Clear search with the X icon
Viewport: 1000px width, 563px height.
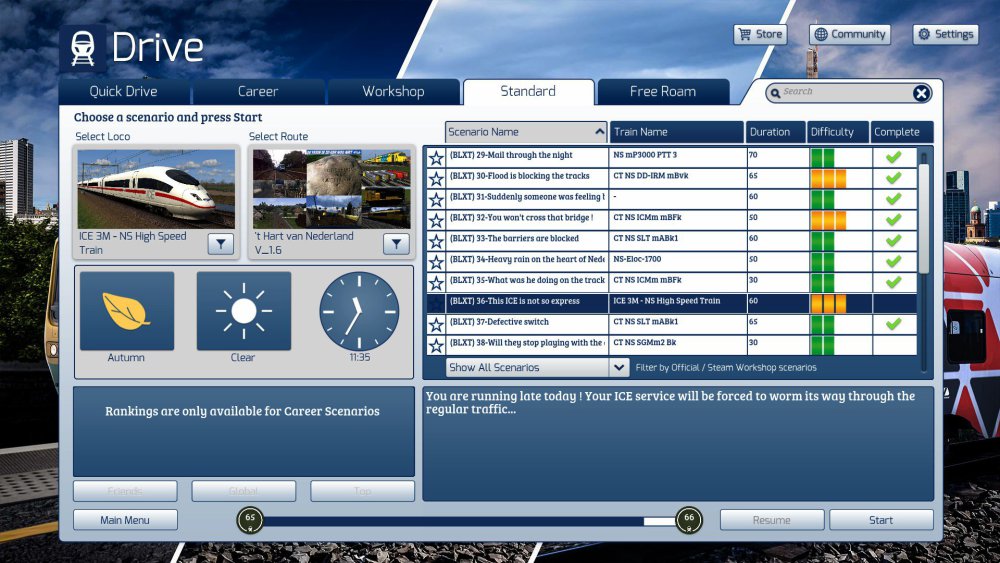click(921, 93)
